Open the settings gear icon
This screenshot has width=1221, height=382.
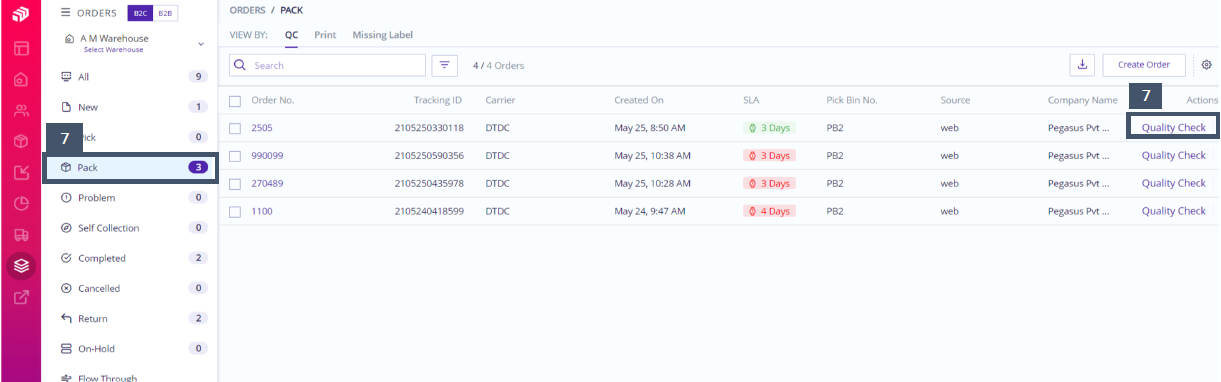1206,65
